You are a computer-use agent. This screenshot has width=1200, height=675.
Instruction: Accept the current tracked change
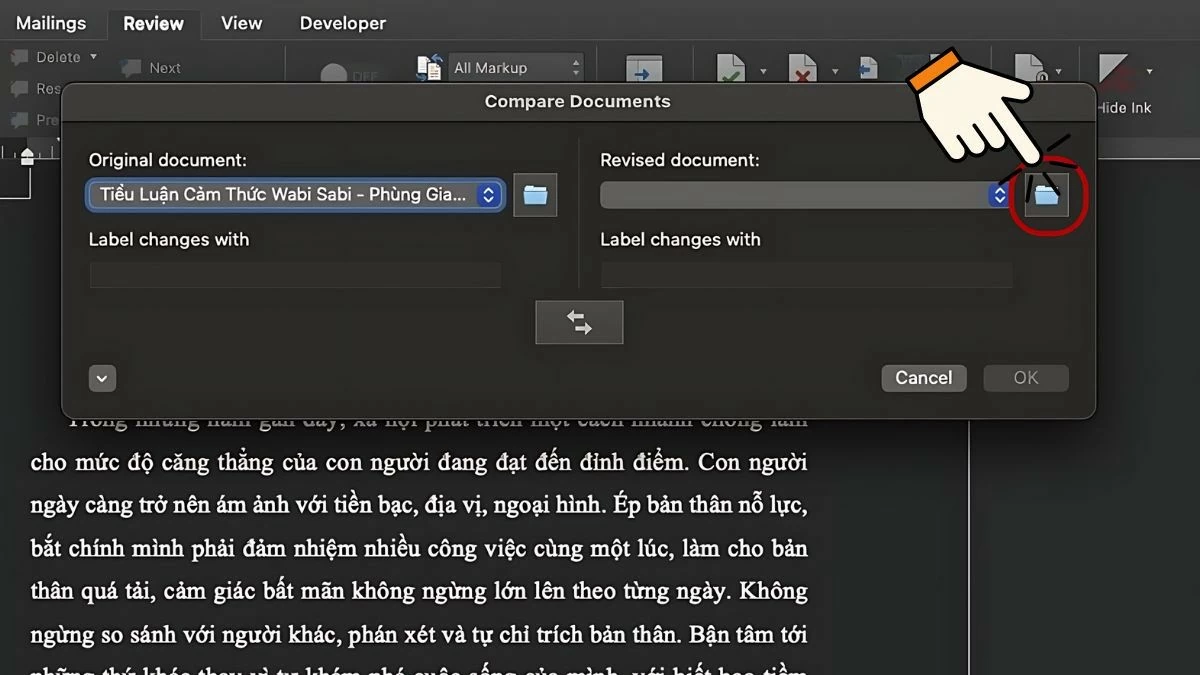(x=730, y=68)
